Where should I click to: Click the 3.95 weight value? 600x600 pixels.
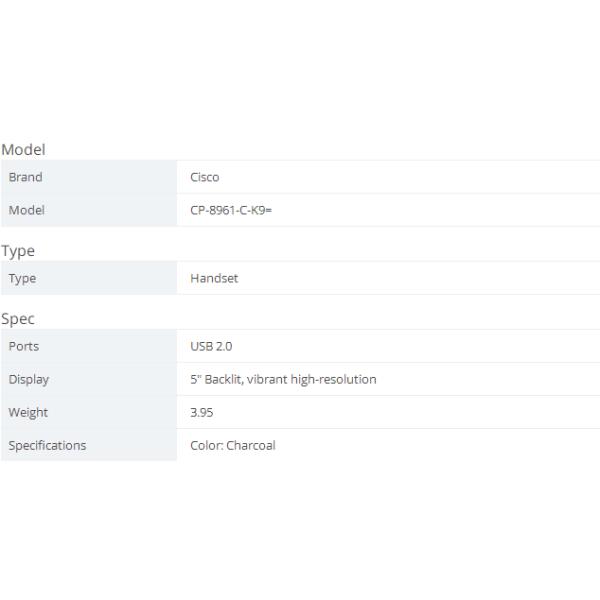202,412
